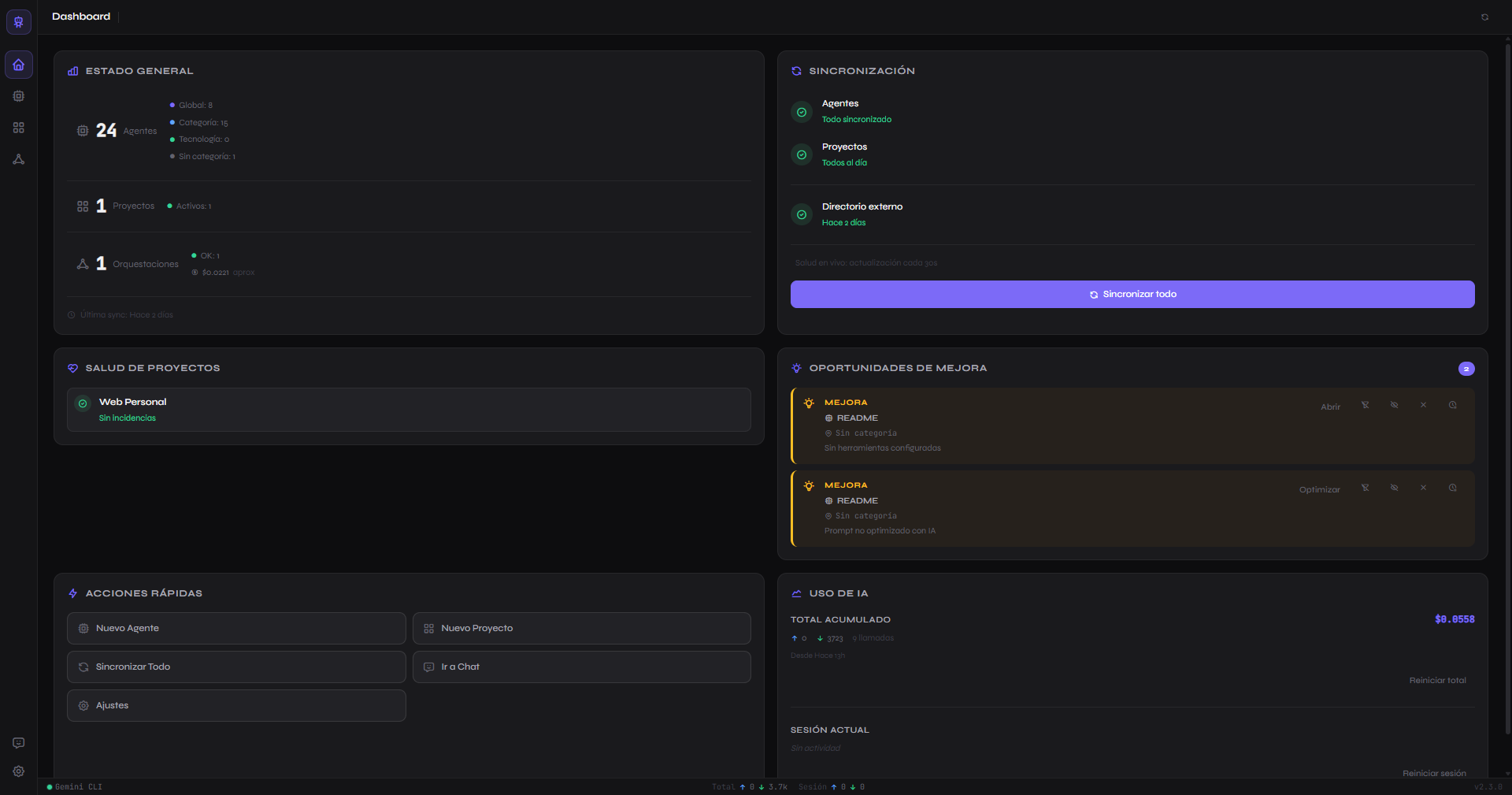The width and height of the screenshot is (1512, 795).
Task: Click the light bulb icon of first Mejora
Action: (x=809, y=403)
